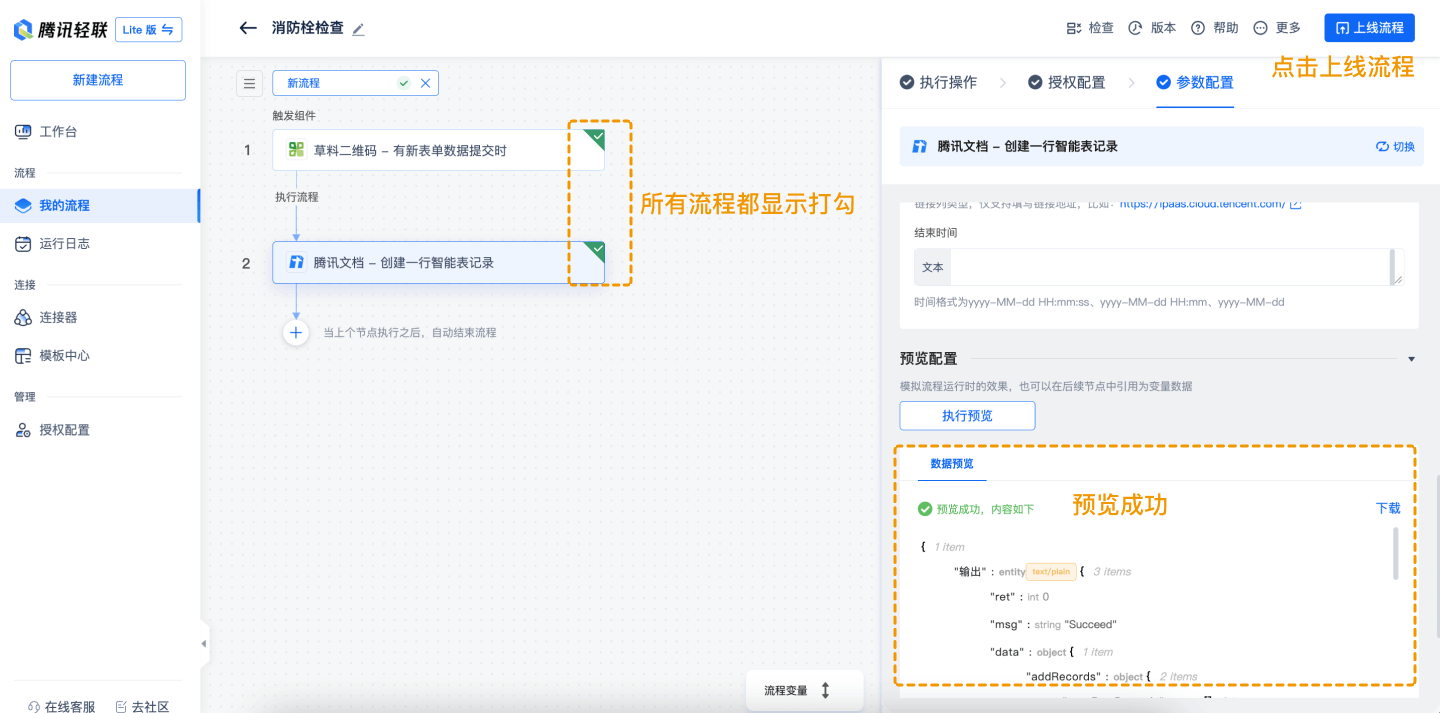Select the 草料二维码 trigger node
This screenshot has width=1440, height=713.
(x=438, y=150)
